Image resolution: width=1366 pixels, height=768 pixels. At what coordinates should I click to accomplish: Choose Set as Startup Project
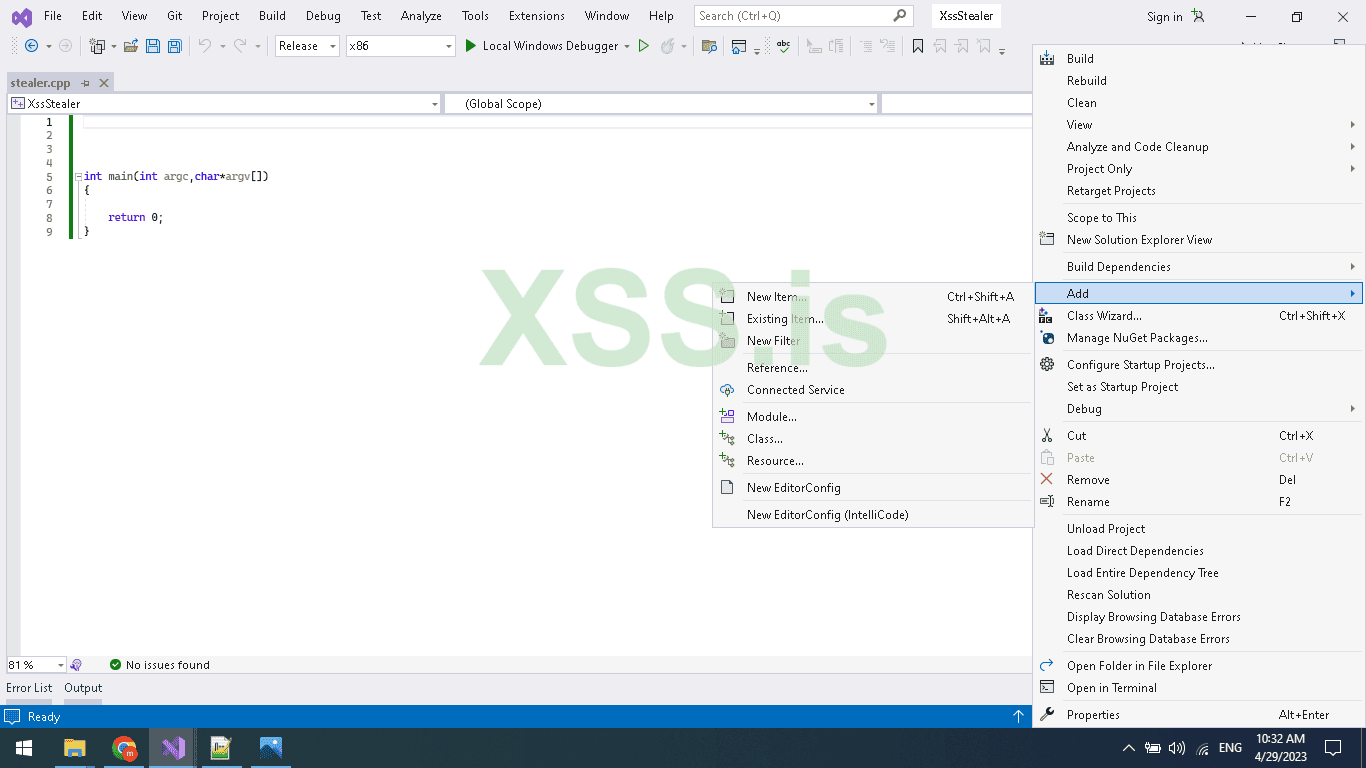coord(1198,387)
